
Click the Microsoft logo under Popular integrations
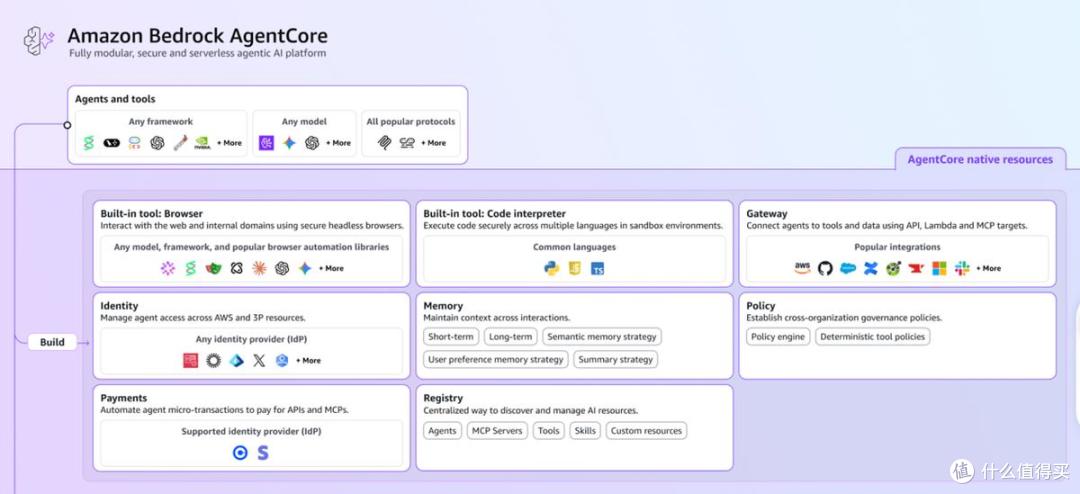(x=939, y=268)
